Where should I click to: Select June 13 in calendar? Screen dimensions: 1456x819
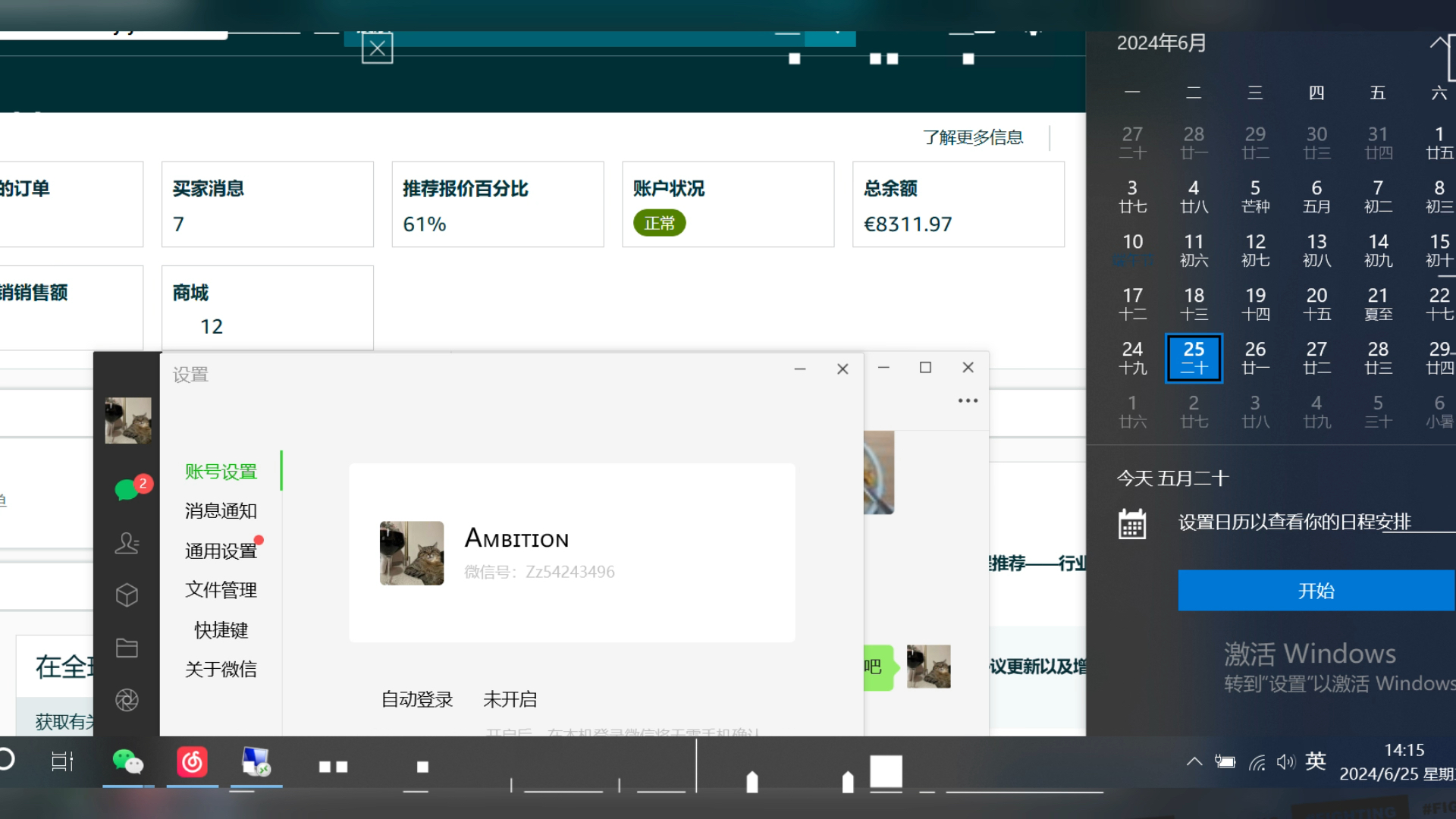1316,250
